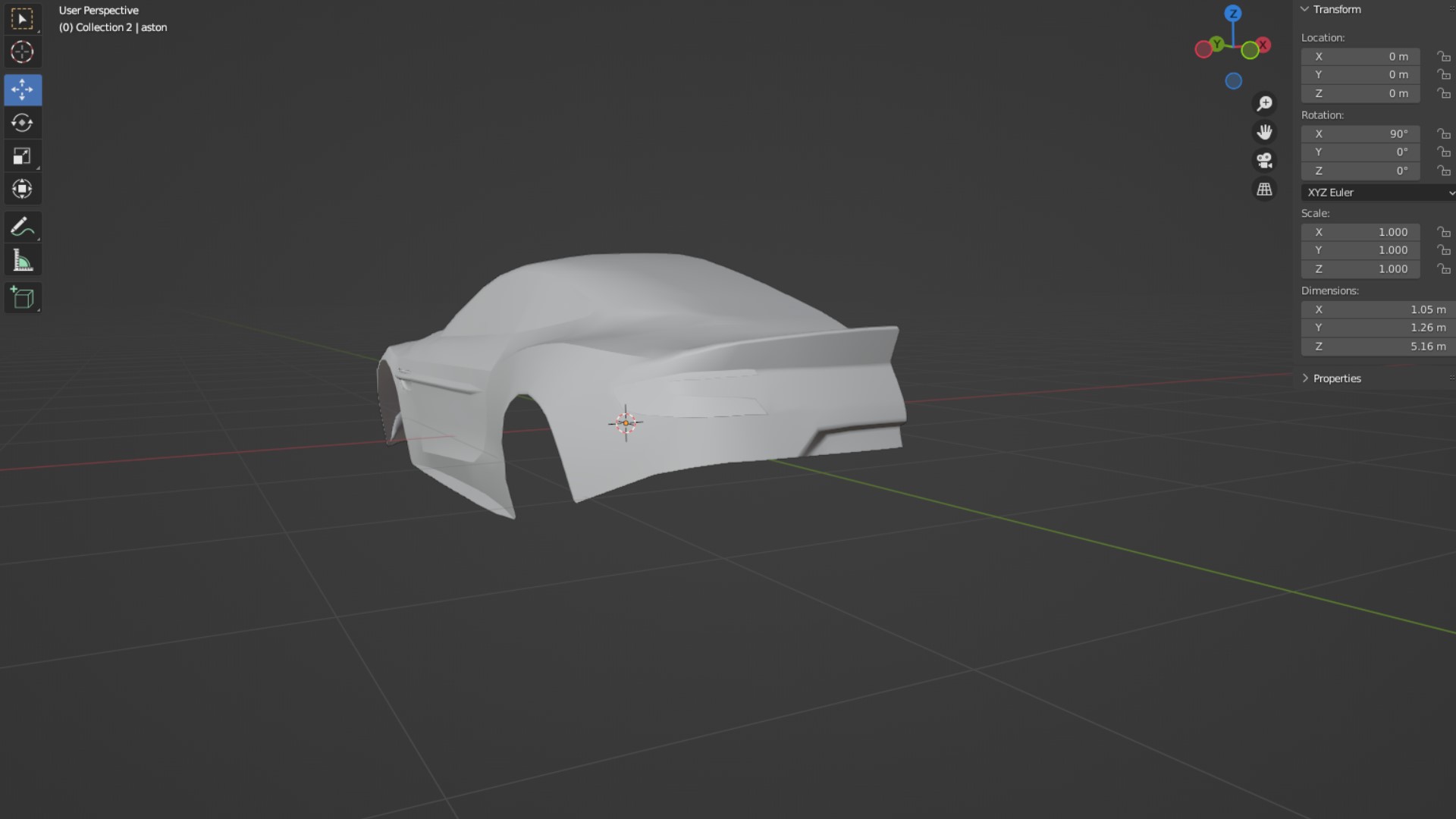Viewport: 1456px width, 819px height.
Task: Pick the Transform tool
Action: click(22, 189)
